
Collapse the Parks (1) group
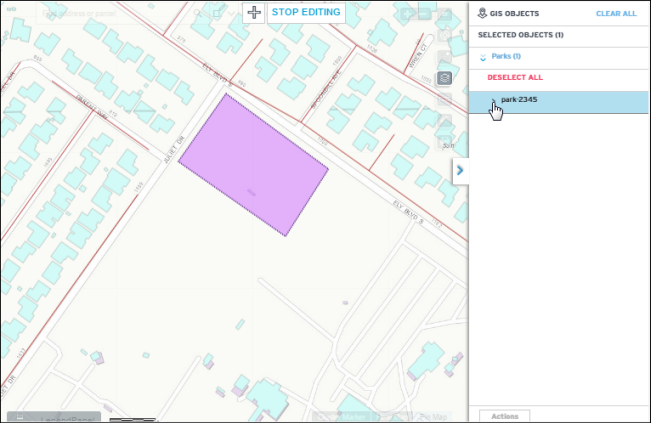483,56
